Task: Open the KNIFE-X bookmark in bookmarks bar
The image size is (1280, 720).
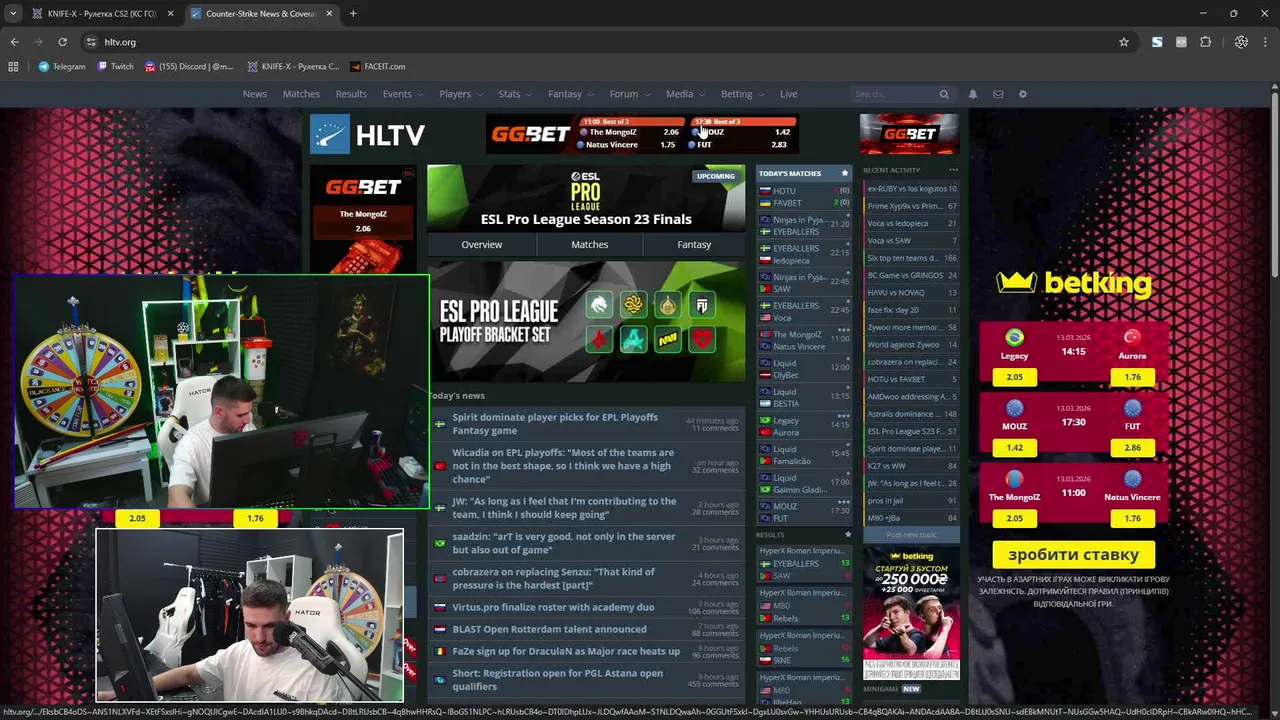Action: [293, 67]
